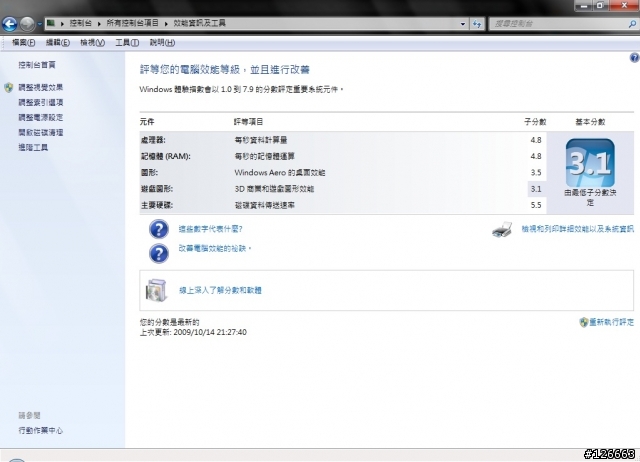This screenshot has width=640, height=462.
Task: Select the 處理器 row label
Action: pyautogui.click(x=153, y=140)
